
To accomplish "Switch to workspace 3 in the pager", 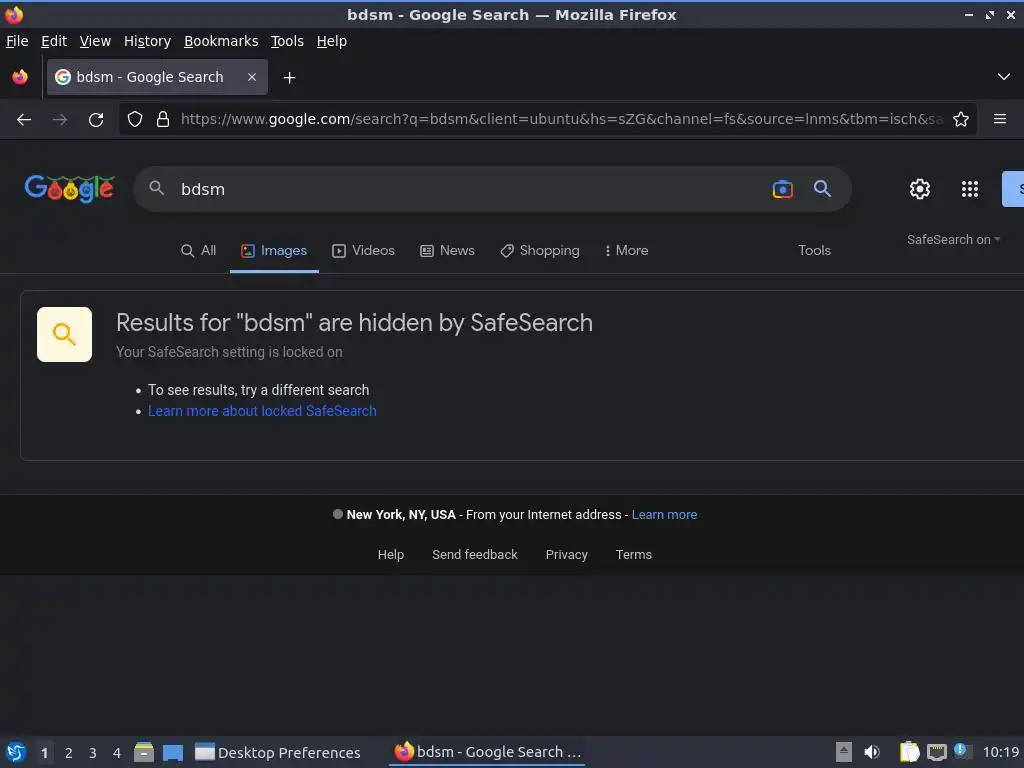I will click(x=93, y=753).
